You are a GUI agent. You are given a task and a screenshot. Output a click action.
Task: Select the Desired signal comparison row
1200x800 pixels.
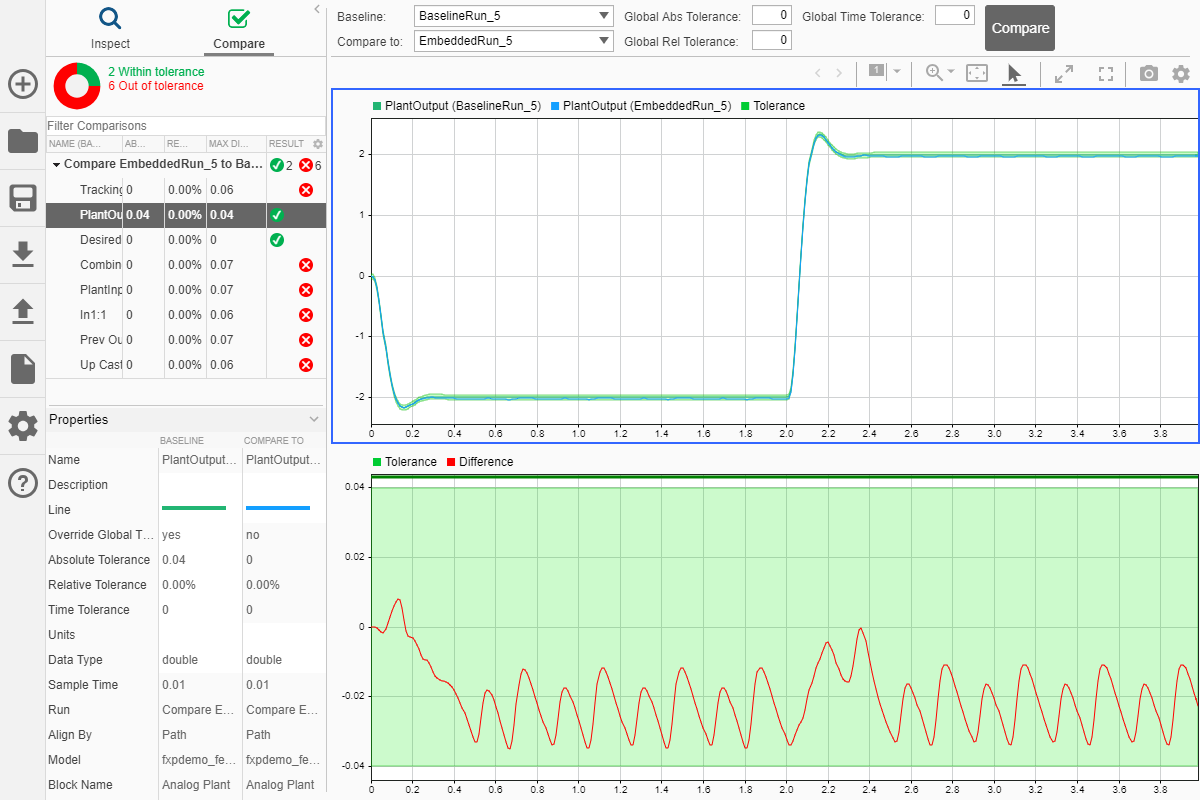coord(186,240)
